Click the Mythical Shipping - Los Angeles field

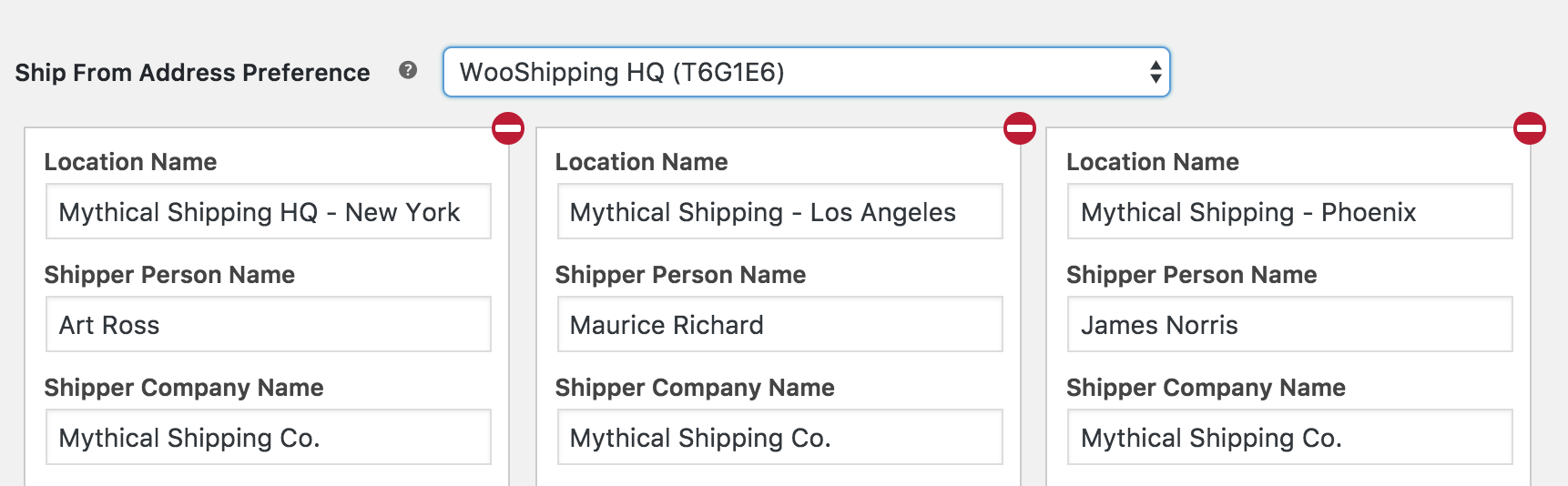pos(779,212)
